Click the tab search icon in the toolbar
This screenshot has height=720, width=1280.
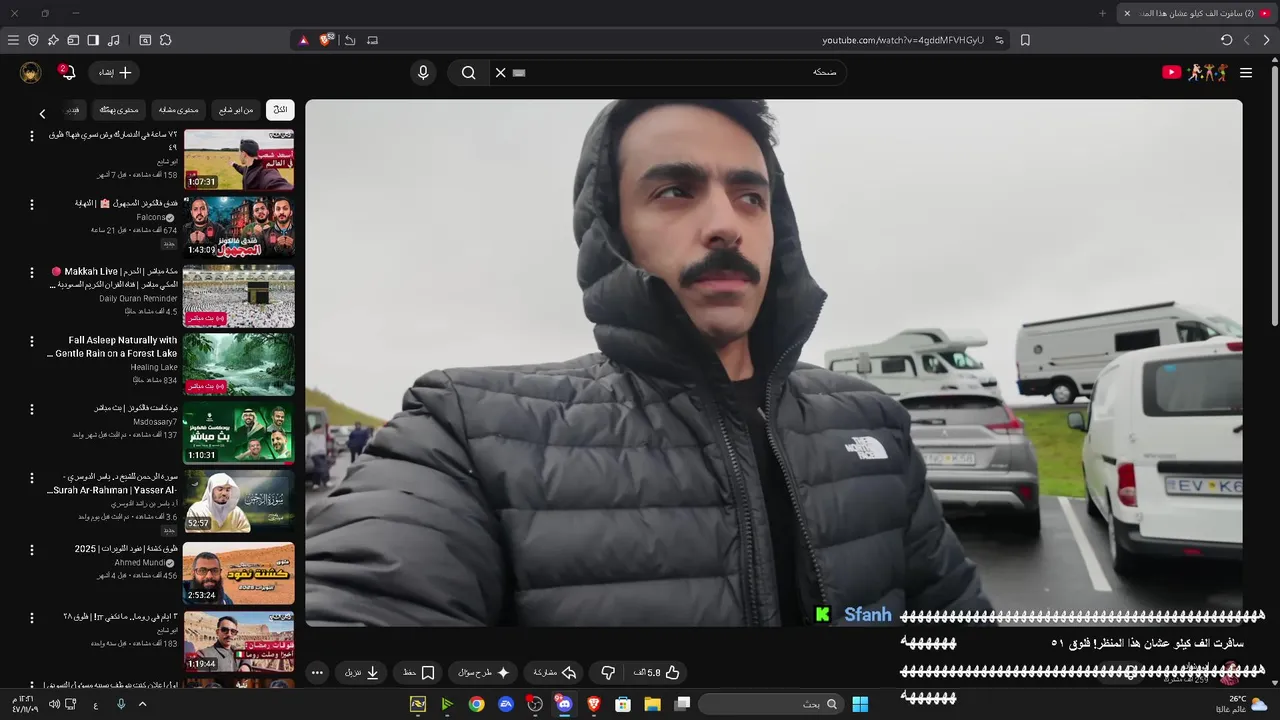pos(145,40)
